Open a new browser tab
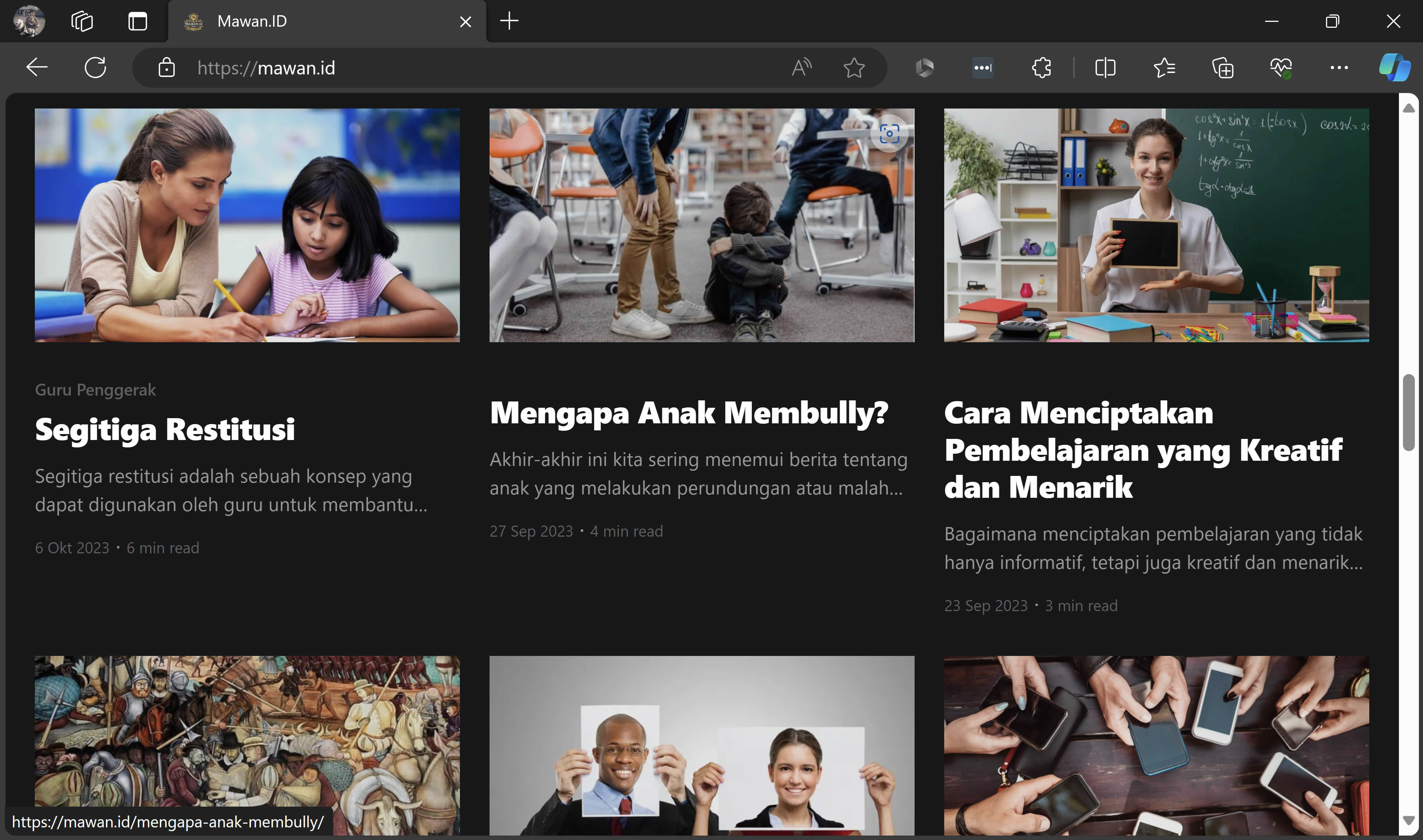The image size is (1423, 840). (508, 21)
